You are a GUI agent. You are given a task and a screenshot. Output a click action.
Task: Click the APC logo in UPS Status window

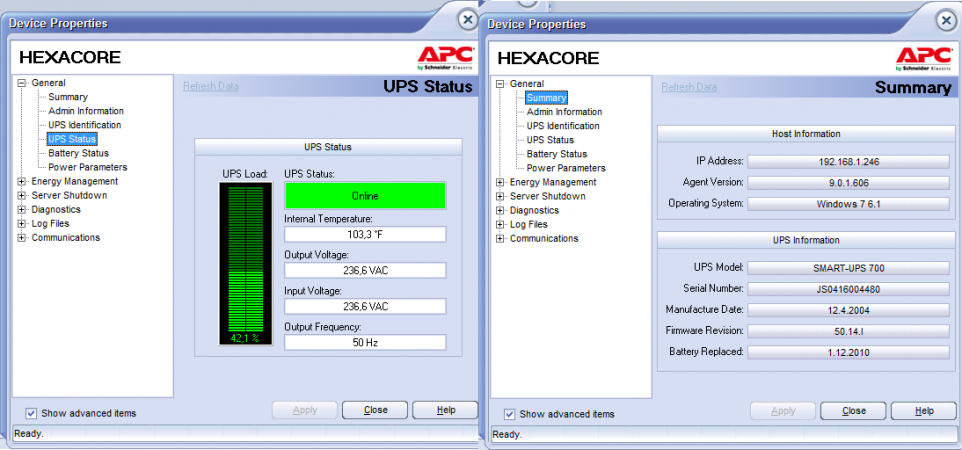(445, 58)
